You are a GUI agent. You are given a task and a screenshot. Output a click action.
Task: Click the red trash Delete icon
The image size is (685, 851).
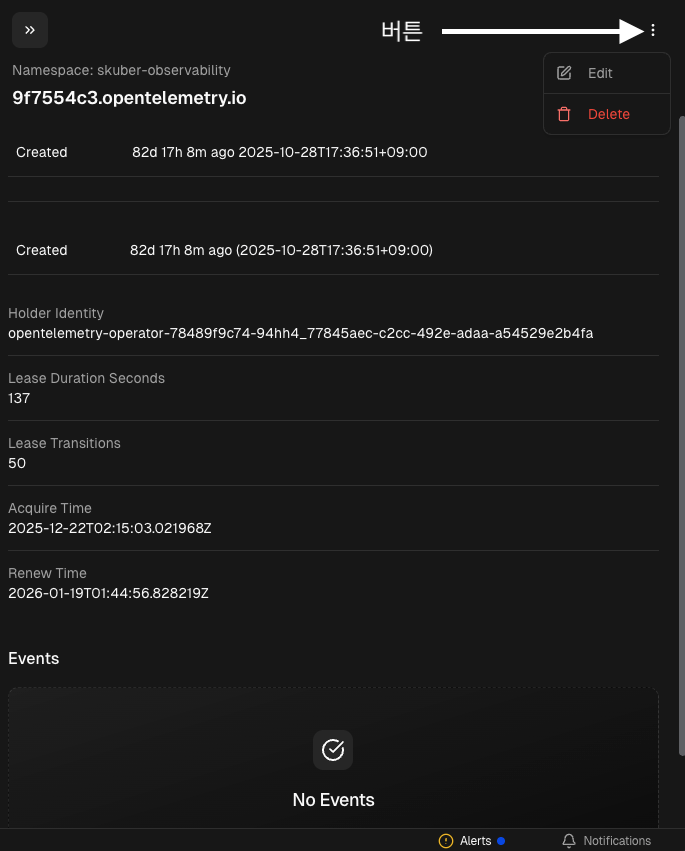pyautogui.click(x=564, y=114)
